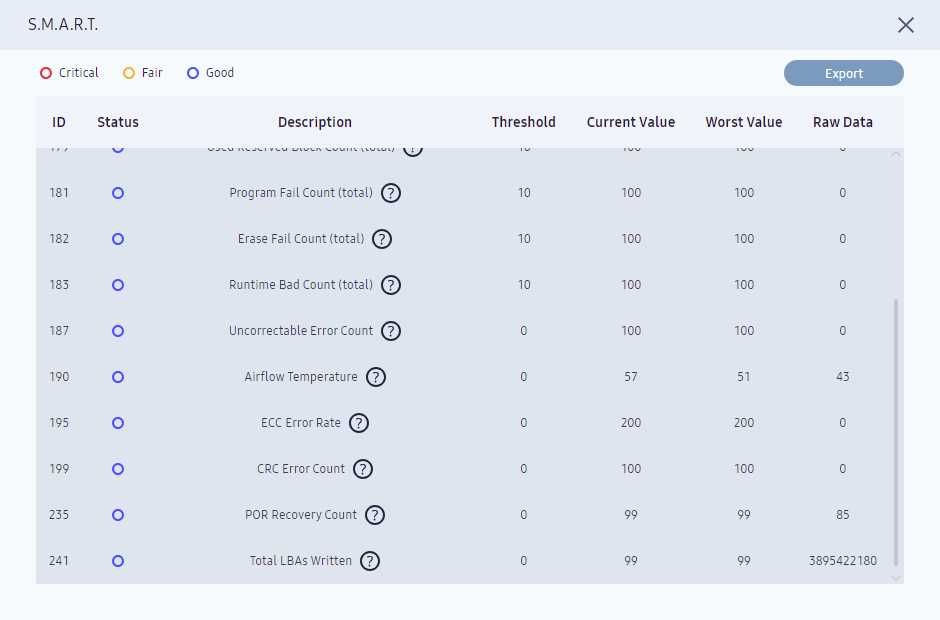
Task: Show info for Runtime Bad Count
Action: point(391,285)
